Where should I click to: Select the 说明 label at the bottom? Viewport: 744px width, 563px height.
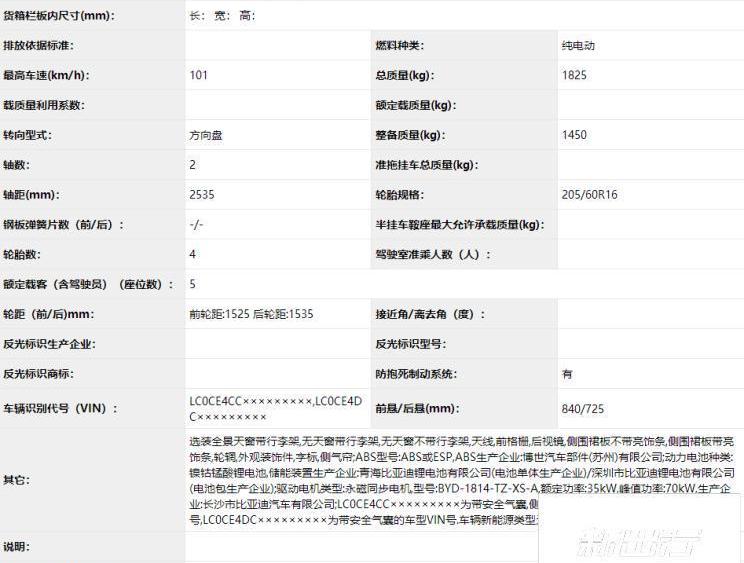[x=17, y=547]
